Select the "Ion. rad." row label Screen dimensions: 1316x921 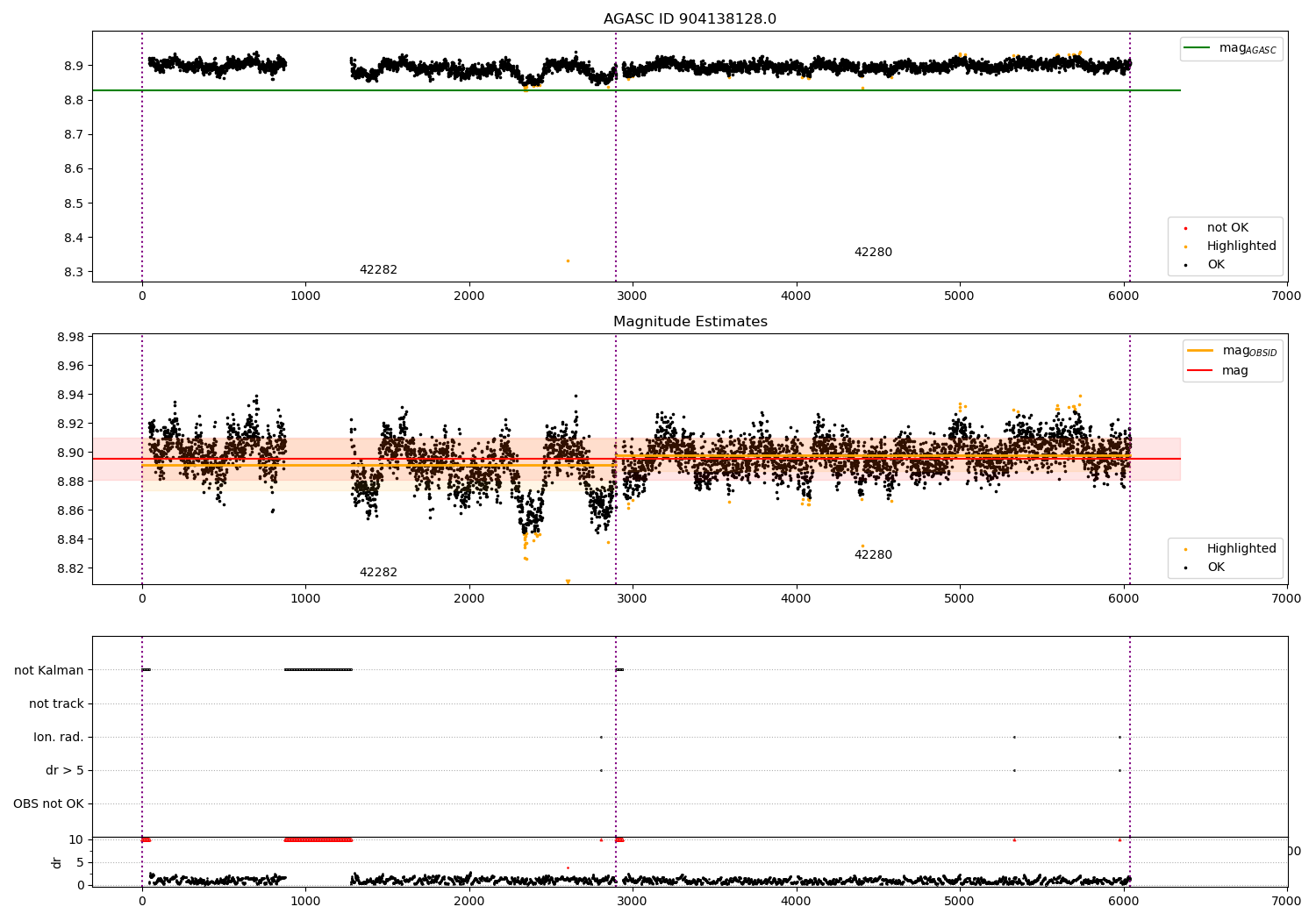[x=59, y=738]
